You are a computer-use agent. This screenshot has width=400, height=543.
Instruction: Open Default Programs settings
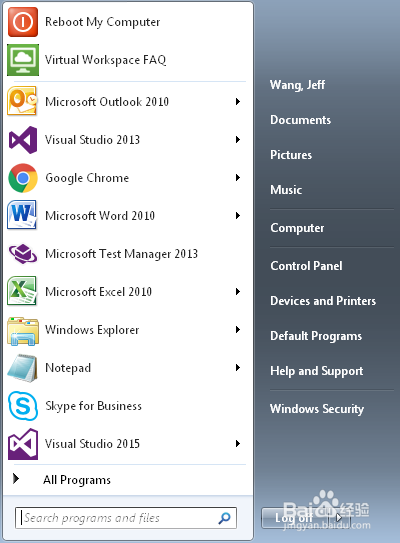click(316, 336)
